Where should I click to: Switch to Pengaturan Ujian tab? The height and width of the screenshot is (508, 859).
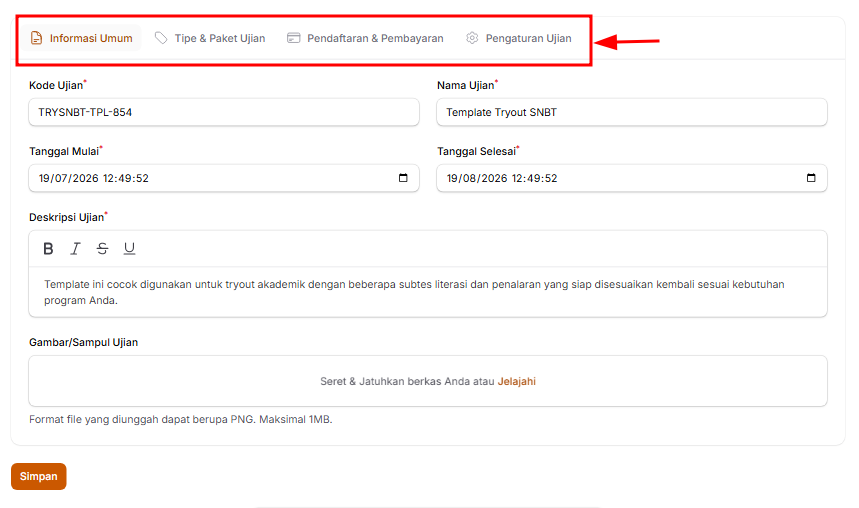pyautogui.click(x=519, y=38)
